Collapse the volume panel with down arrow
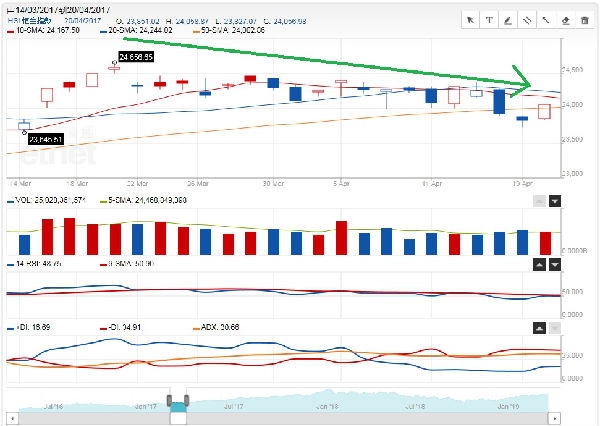The width and height of the screenshot is (600, 426). (555, 201)
